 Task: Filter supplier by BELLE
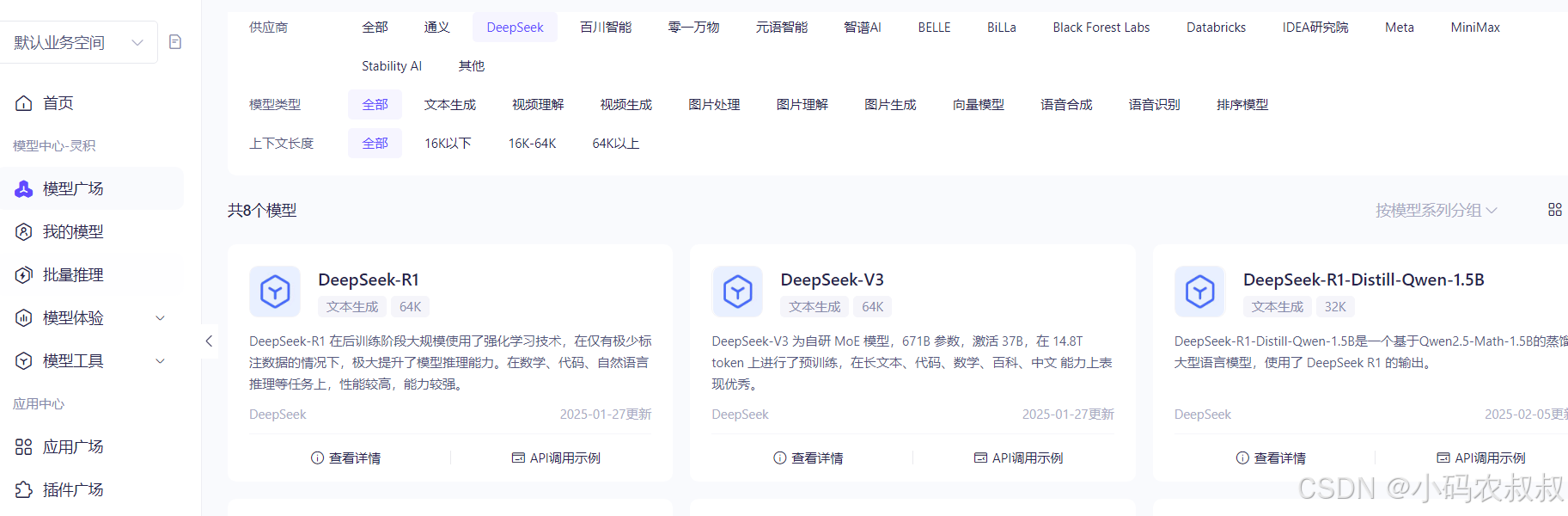tap(934, 28)
